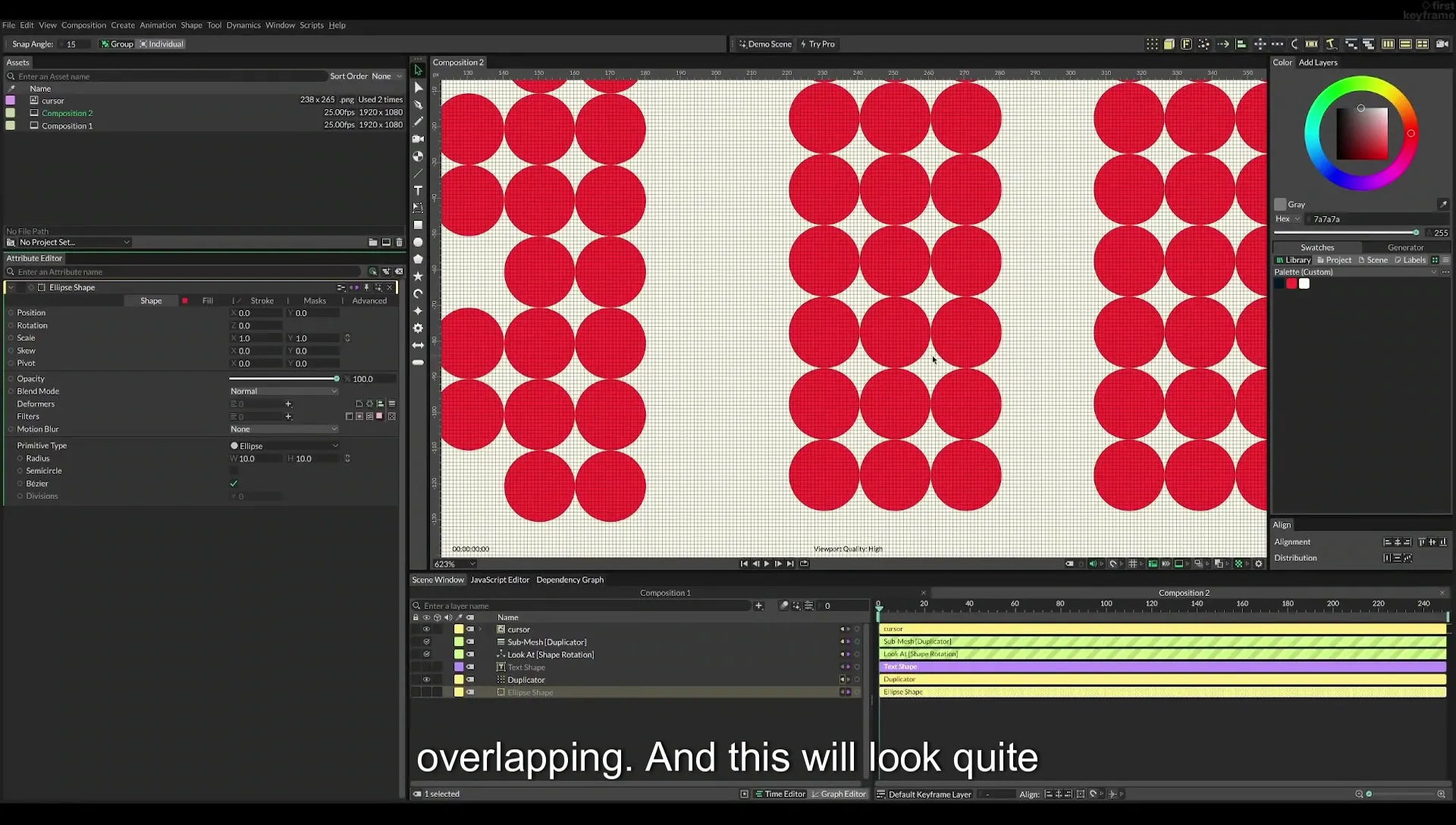Toggle the Semicircle checkbox
The width and height of the screenshot is (1456, 825).
click(234, 471)
